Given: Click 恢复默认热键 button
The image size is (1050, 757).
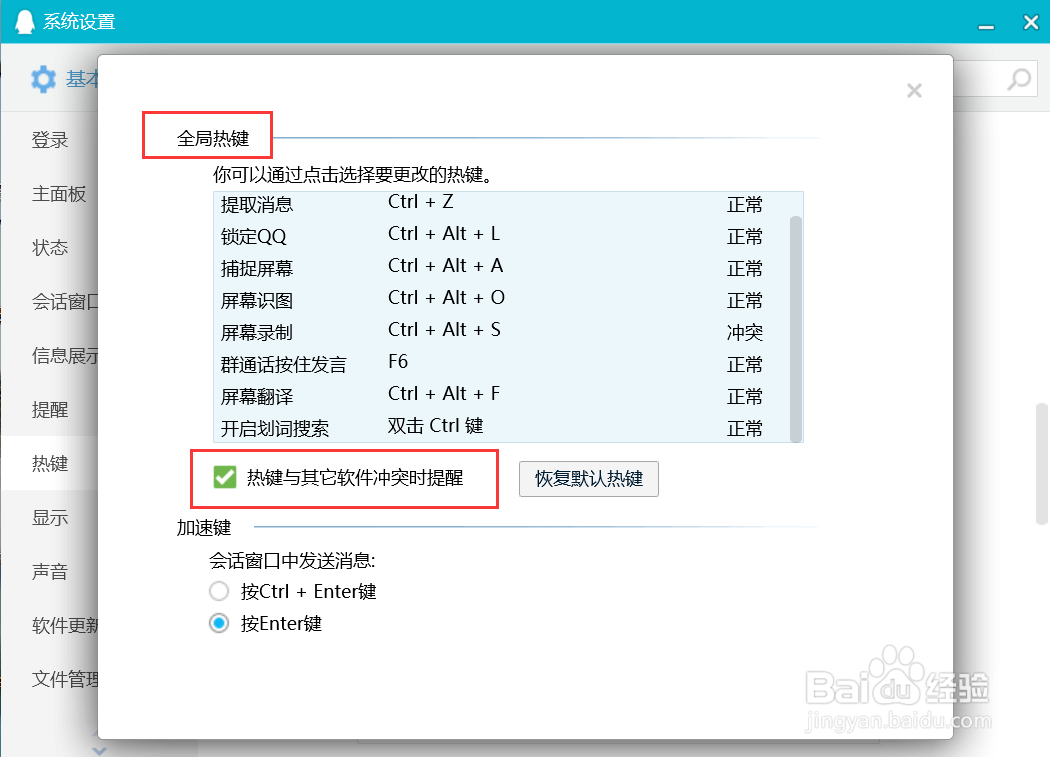Looking at the screenshot, I should (x=588, y=479).
